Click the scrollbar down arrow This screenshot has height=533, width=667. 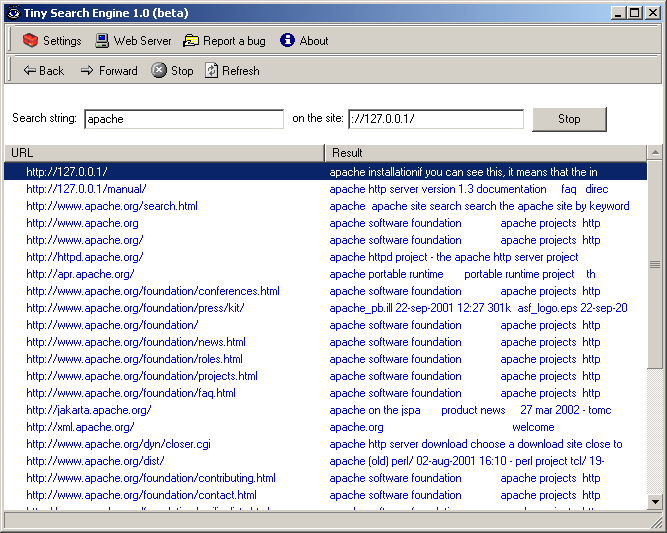[656, 502]
